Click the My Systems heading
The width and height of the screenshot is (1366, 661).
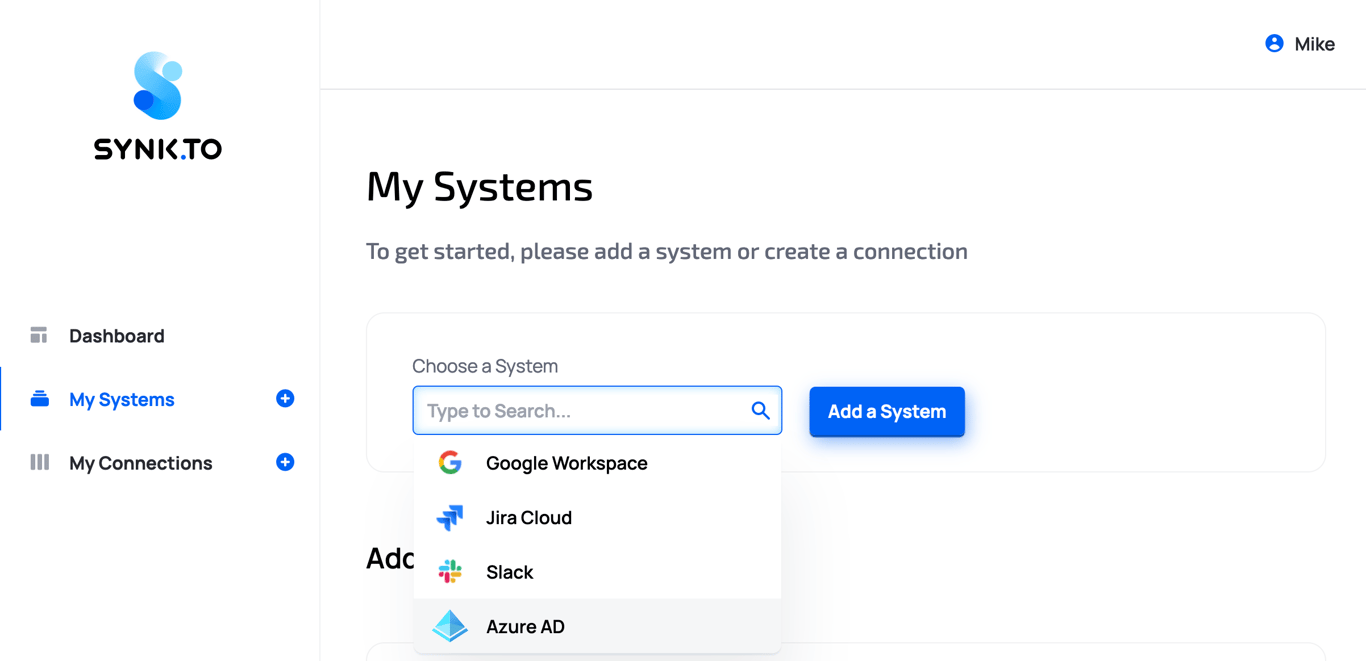480,187
